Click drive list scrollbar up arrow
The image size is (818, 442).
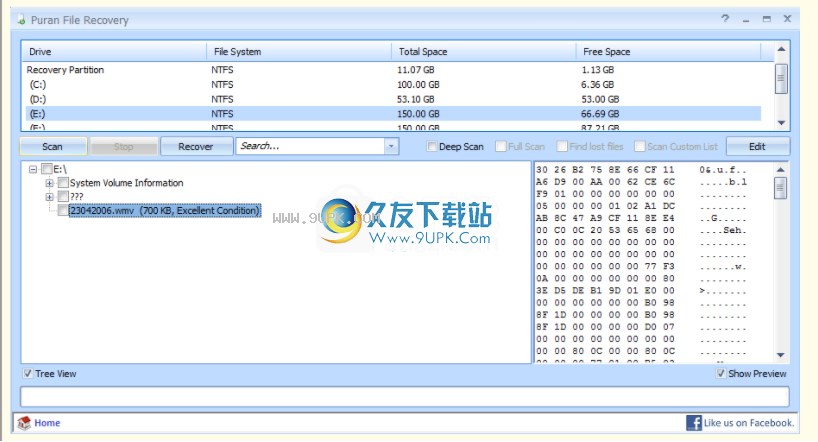pyautogui.click(x=781, y=49)
